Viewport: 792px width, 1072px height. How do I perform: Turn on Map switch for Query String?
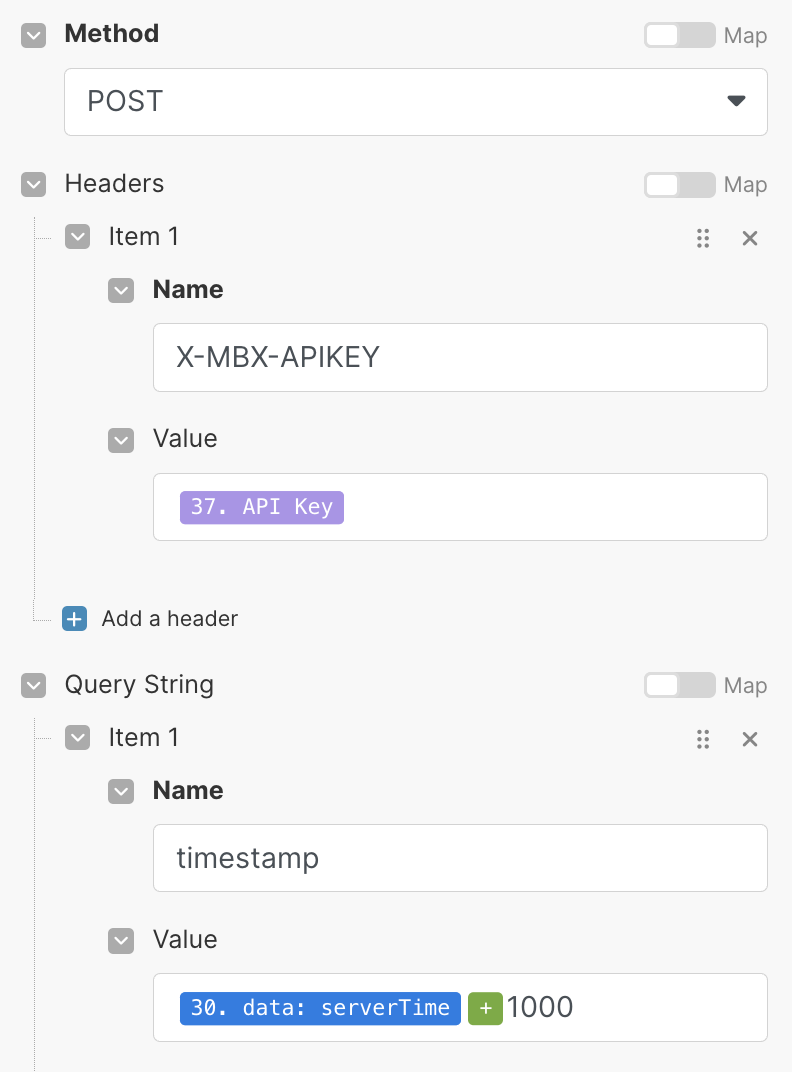point(680,686)
